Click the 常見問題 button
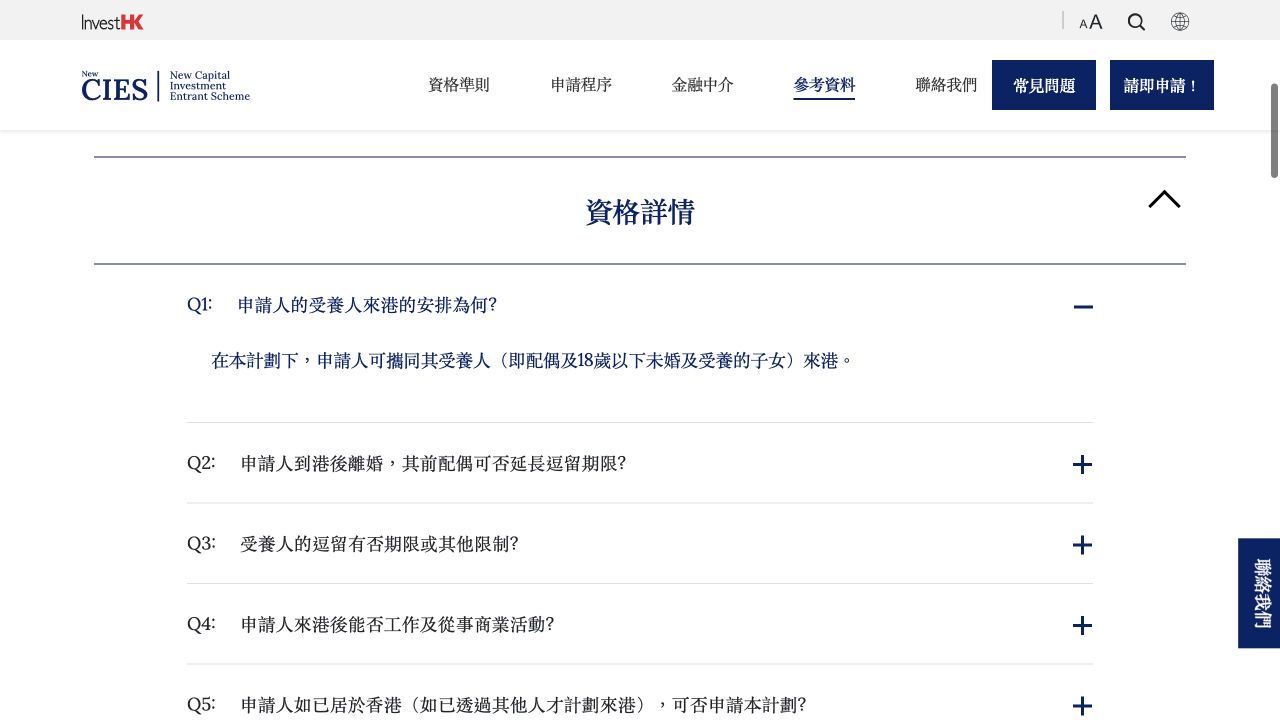The height and width of the screenshot is (720, 1280). [1044, 85]
